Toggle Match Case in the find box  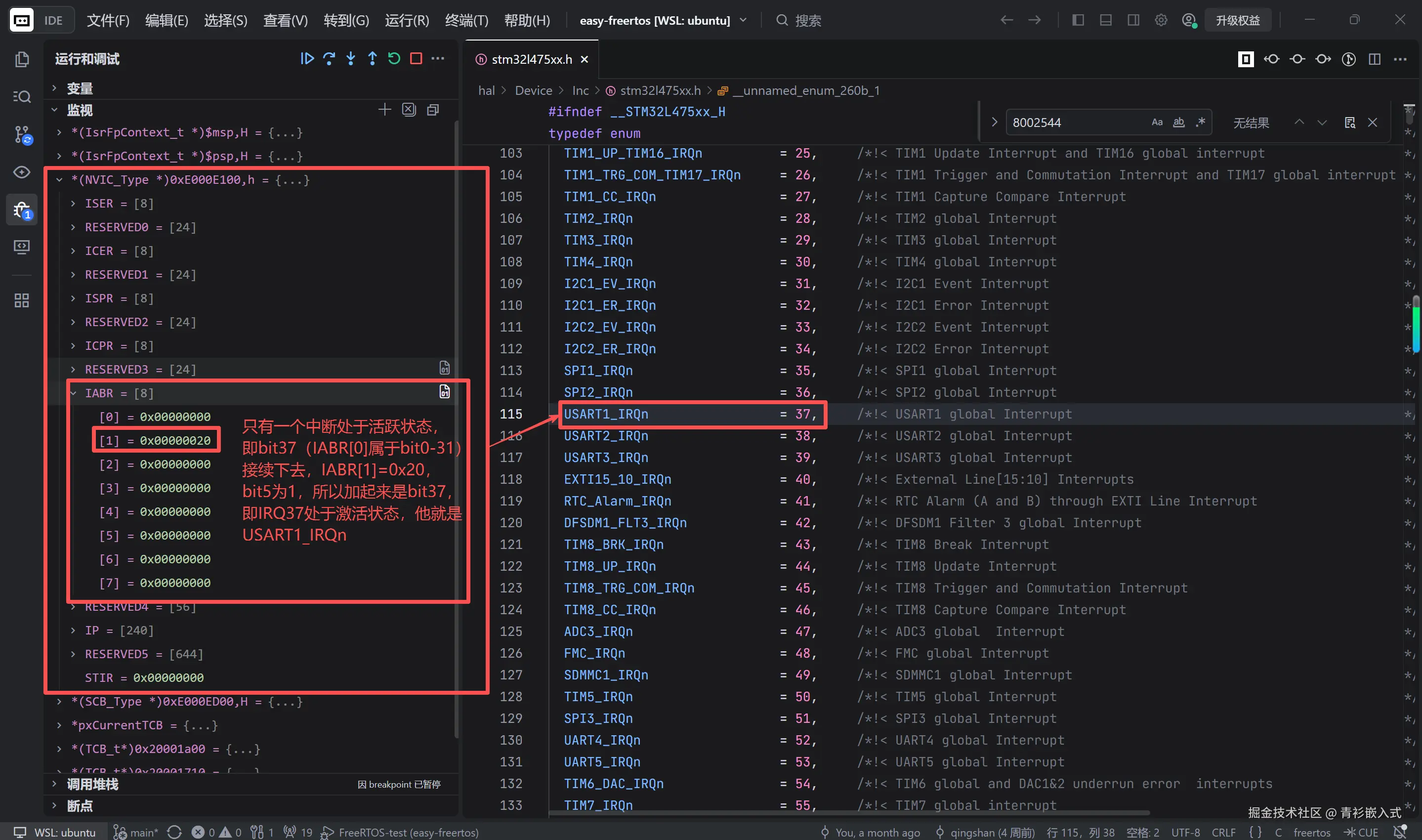[1157, 122]
